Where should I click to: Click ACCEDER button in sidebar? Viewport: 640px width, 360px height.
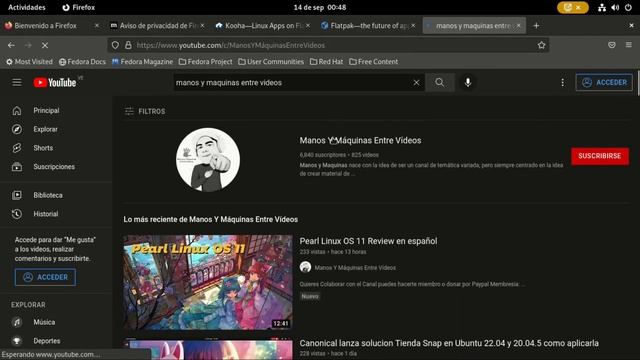[45, 277]
